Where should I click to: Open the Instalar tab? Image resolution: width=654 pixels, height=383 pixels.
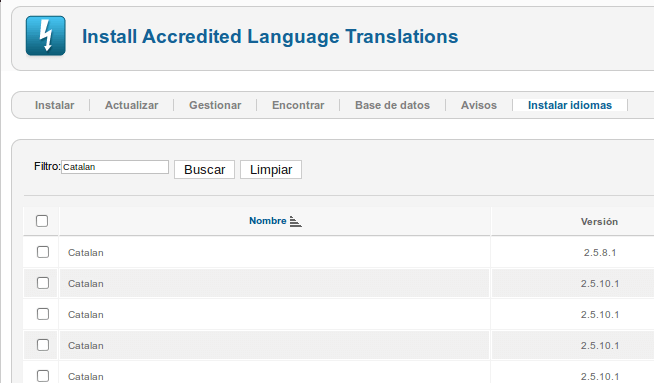(55, 105)
